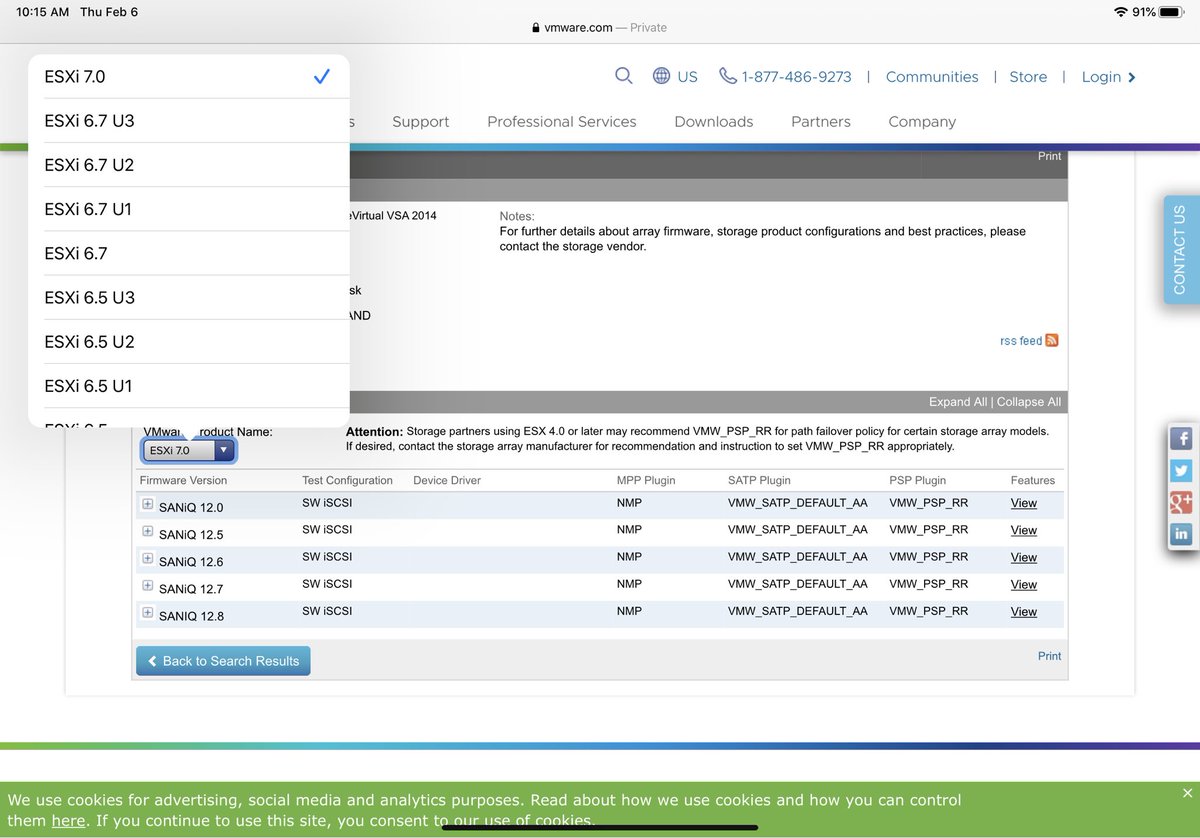Click the Test Configuration column header

(347, 481)
